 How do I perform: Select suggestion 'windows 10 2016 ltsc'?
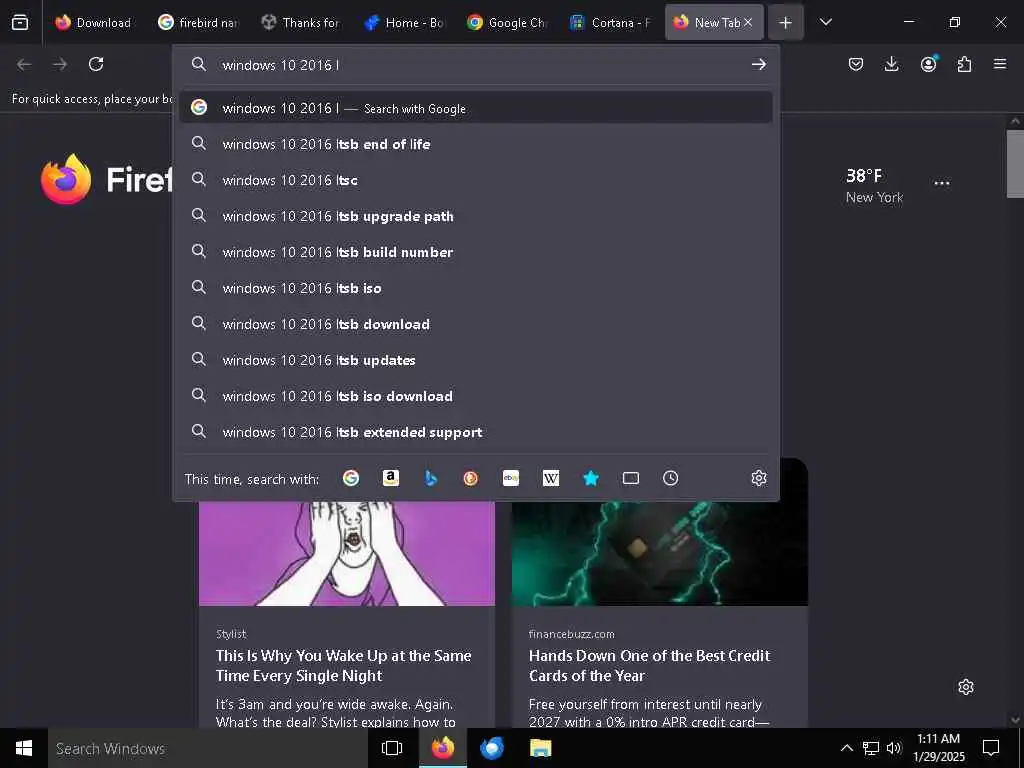pyautogui.click(x=476, y=180)
